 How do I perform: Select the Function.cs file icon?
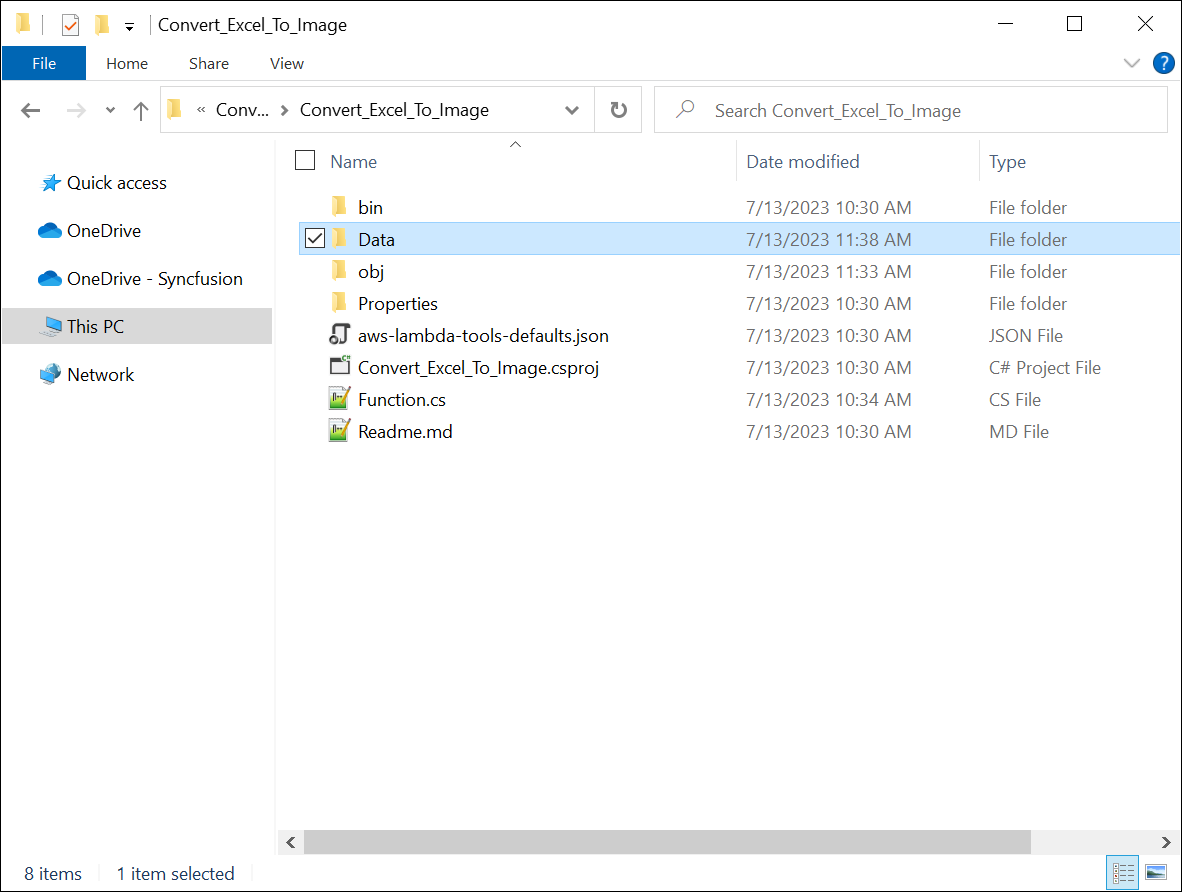click(x=340, y=400)
